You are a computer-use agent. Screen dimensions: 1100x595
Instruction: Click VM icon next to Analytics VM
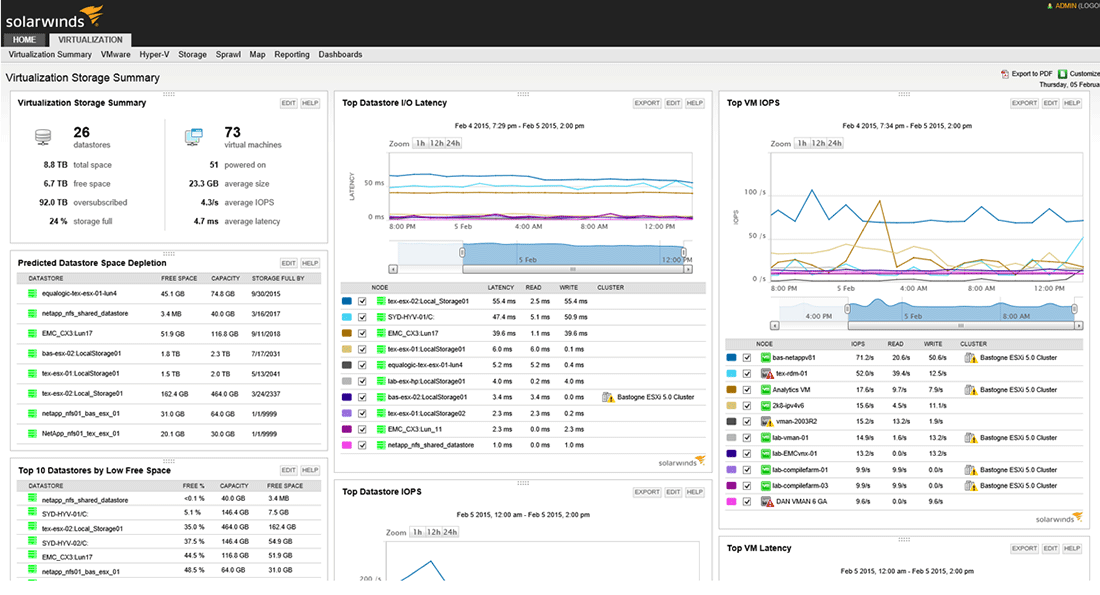[765, 389]
